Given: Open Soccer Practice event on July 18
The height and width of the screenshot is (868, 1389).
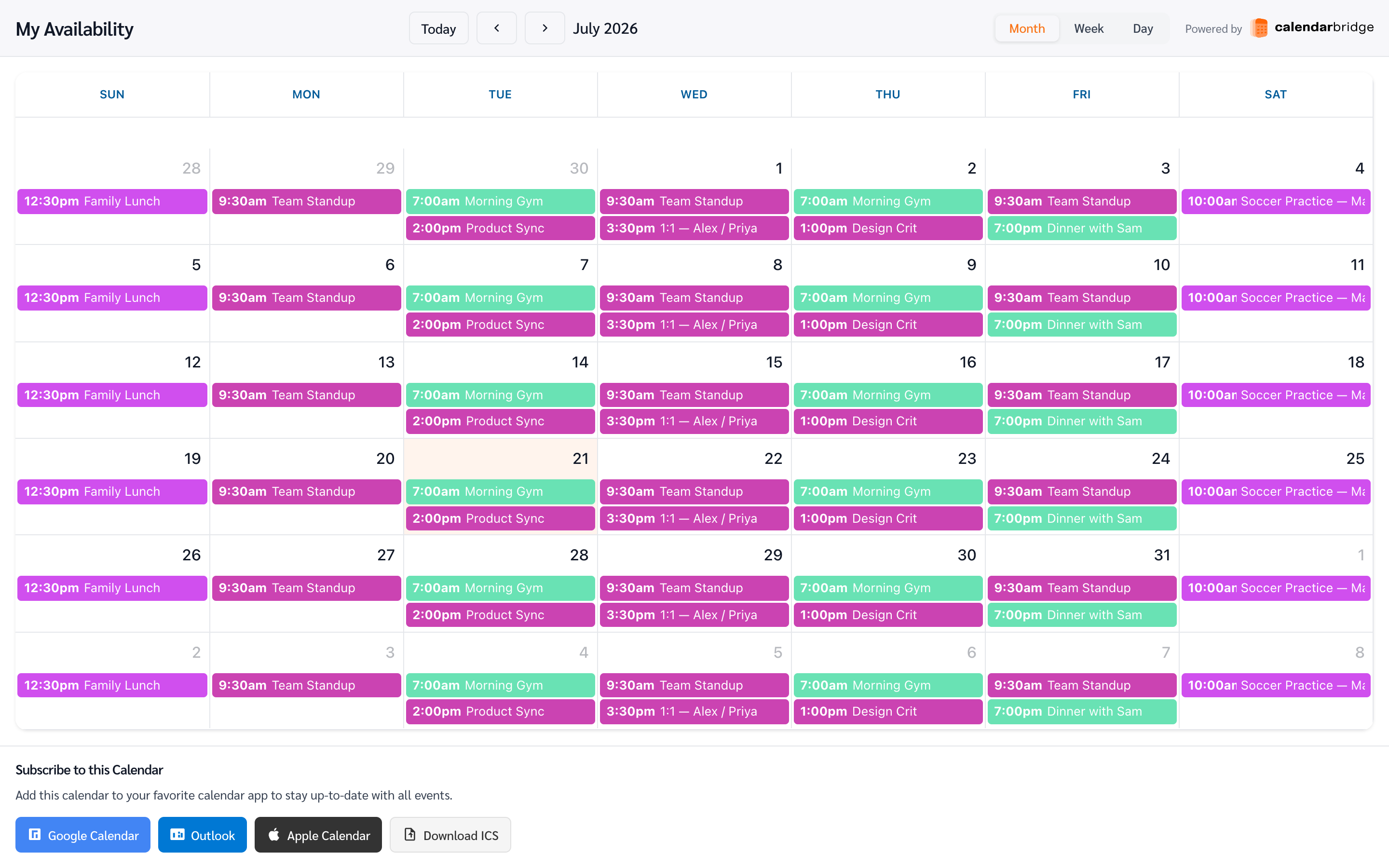Looking at the screenshot, I should click(x=1276, y=395).
